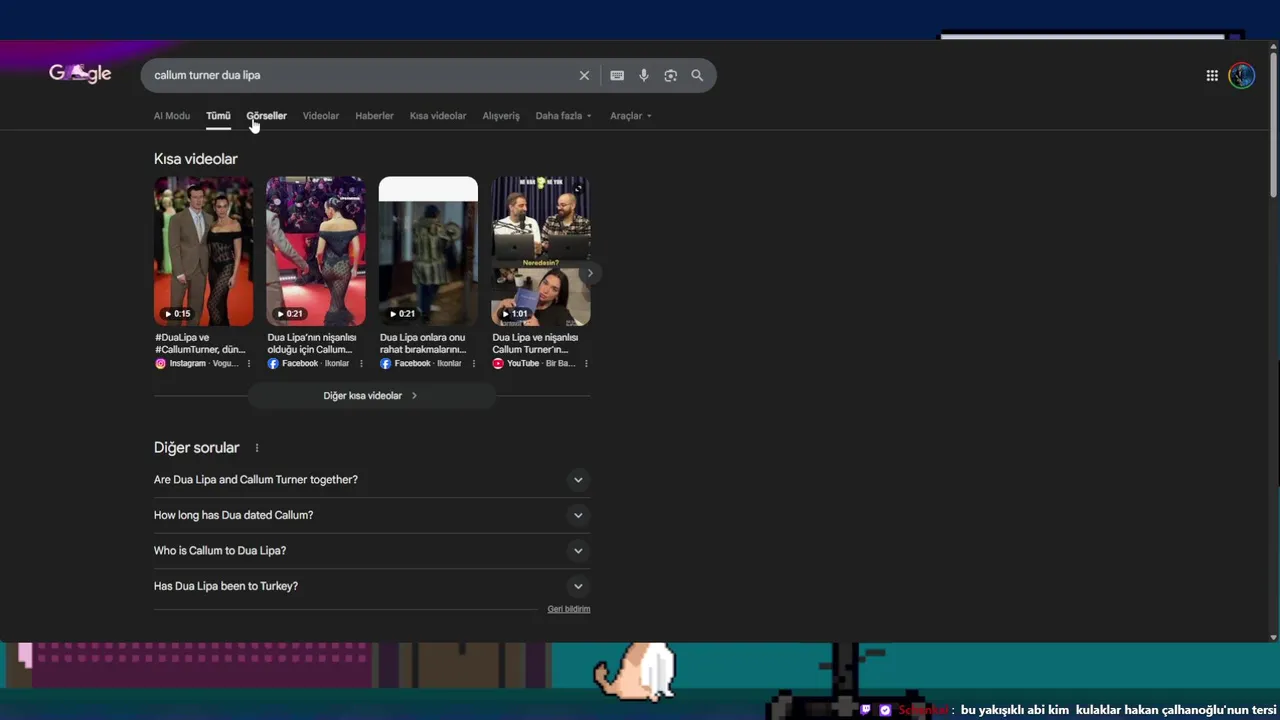Advance short videos carousel with right arrow
The height and width of the screenshot is (720, 1280).
(590, 273)
